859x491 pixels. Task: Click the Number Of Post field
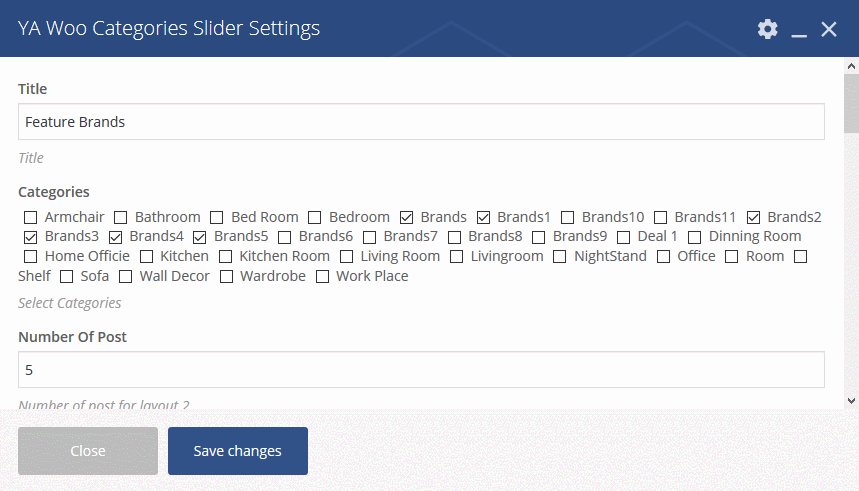pyautogui.click(x=421, y=370)
